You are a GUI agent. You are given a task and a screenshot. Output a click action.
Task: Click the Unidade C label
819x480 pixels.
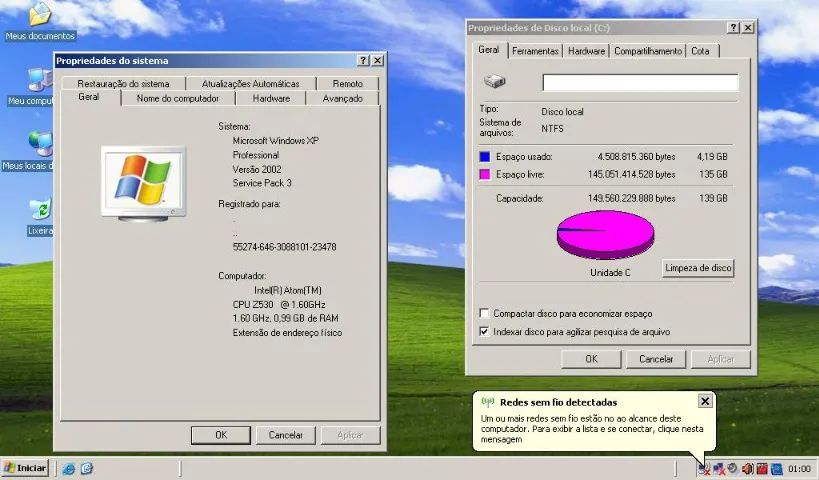click(x=610, y=273)
